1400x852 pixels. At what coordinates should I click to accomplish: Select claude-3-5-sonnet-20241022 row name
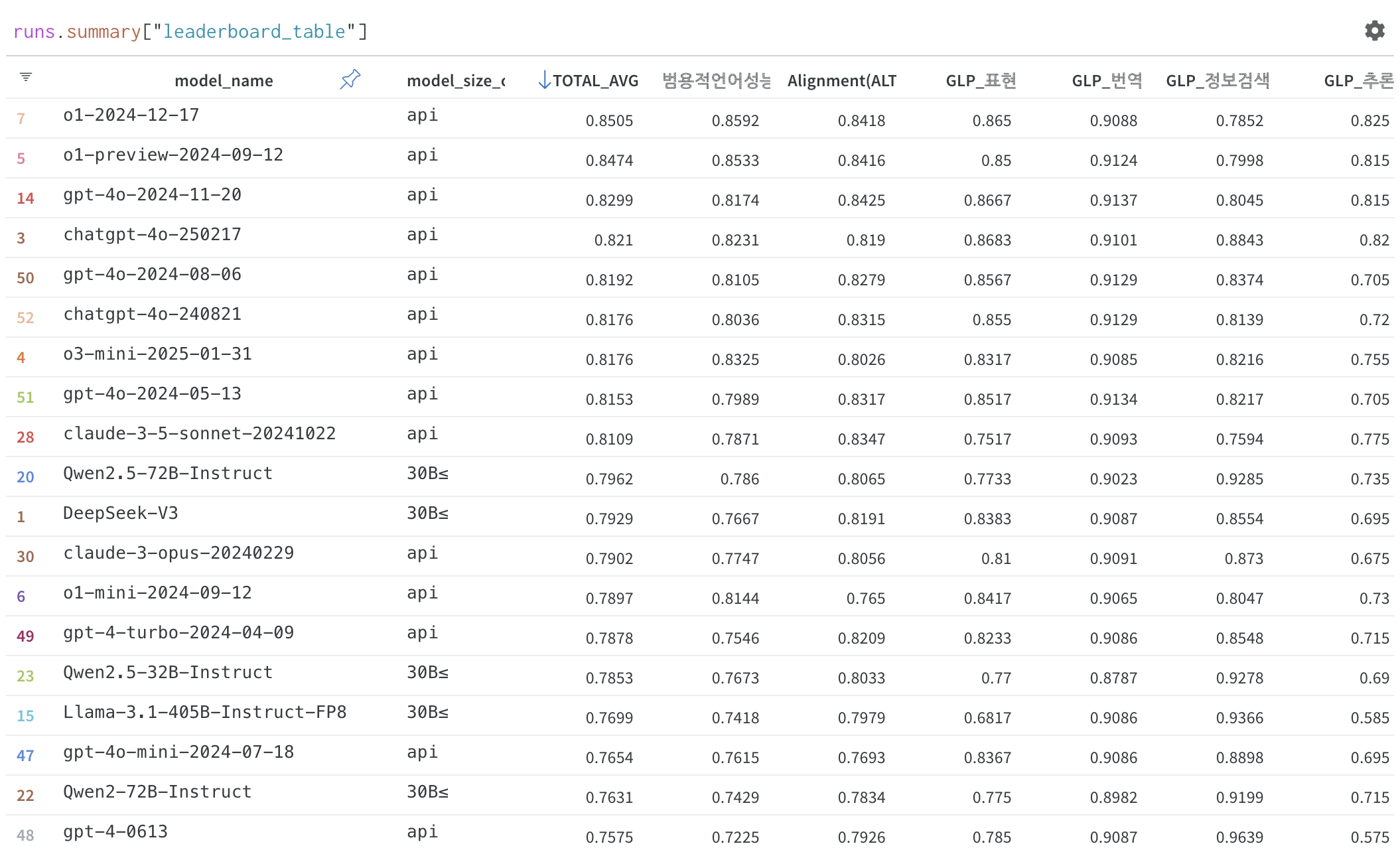tap(199, 433)
